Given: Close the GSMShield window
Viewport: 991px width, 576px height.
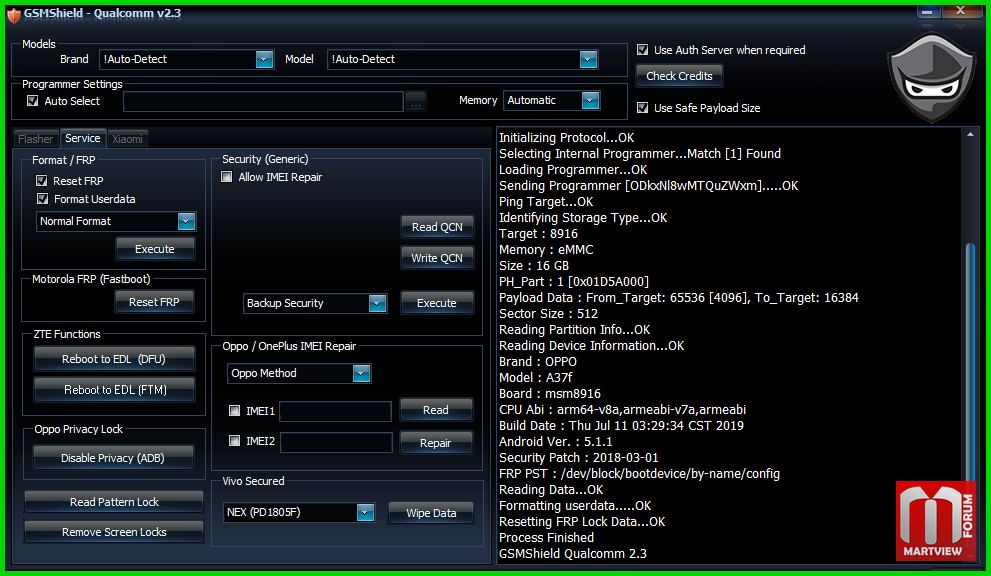Looking at the screenshot, I should coord(960,11).
